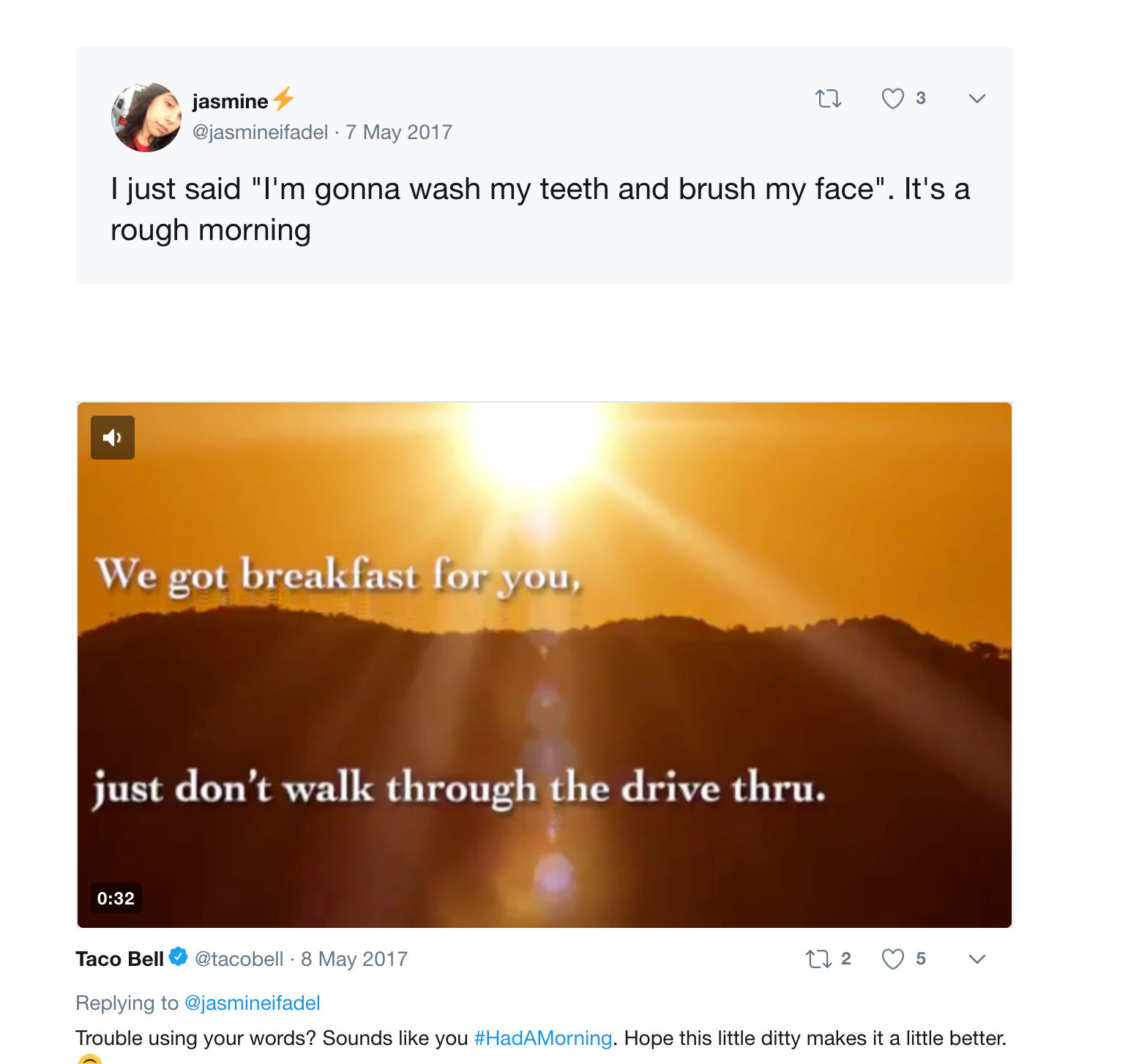Click jasmine's tweet text about rough morning
The width and height of the screenshot is (1139, 1064).
539,209
